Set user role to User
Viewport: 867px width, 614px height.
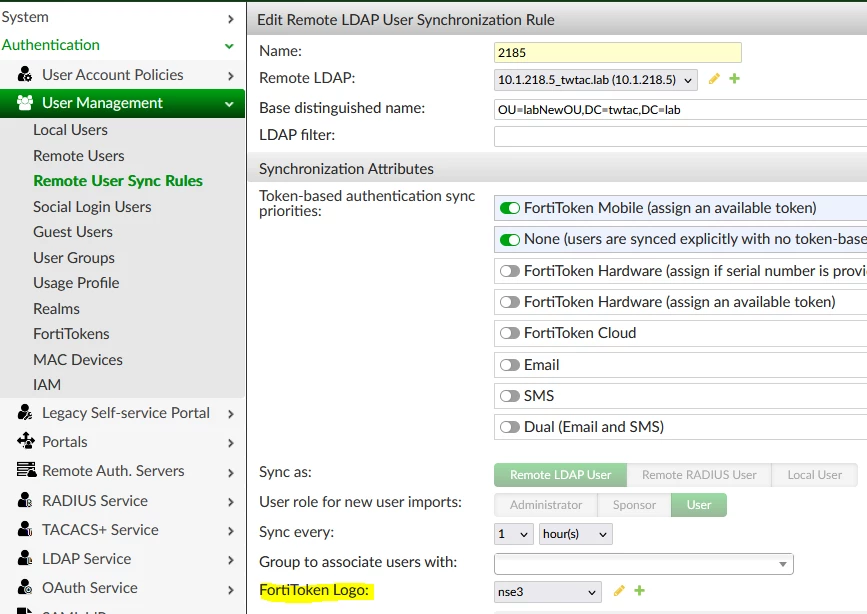699,505
